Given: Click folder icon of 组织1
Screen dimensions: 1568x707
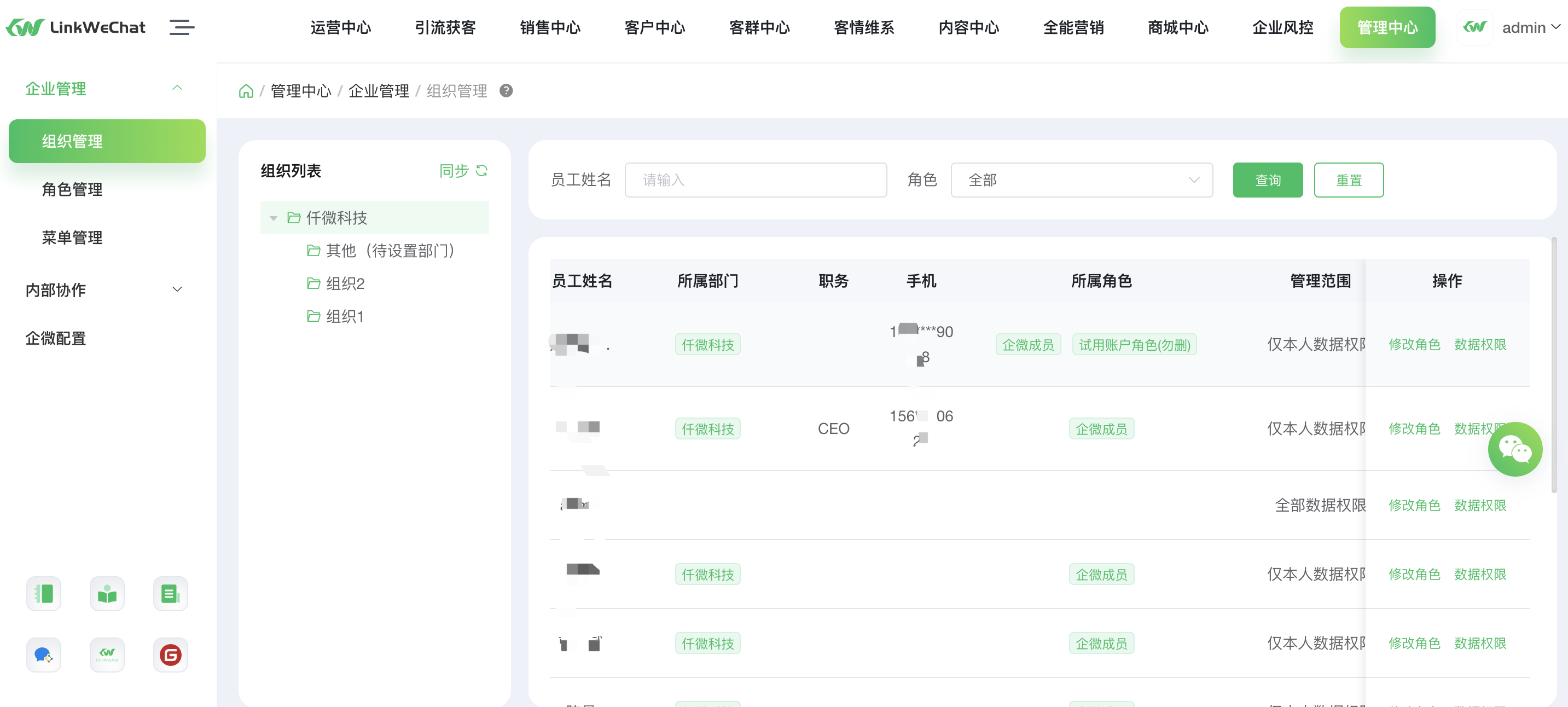Looking at the screenshot, I should 313,316.
